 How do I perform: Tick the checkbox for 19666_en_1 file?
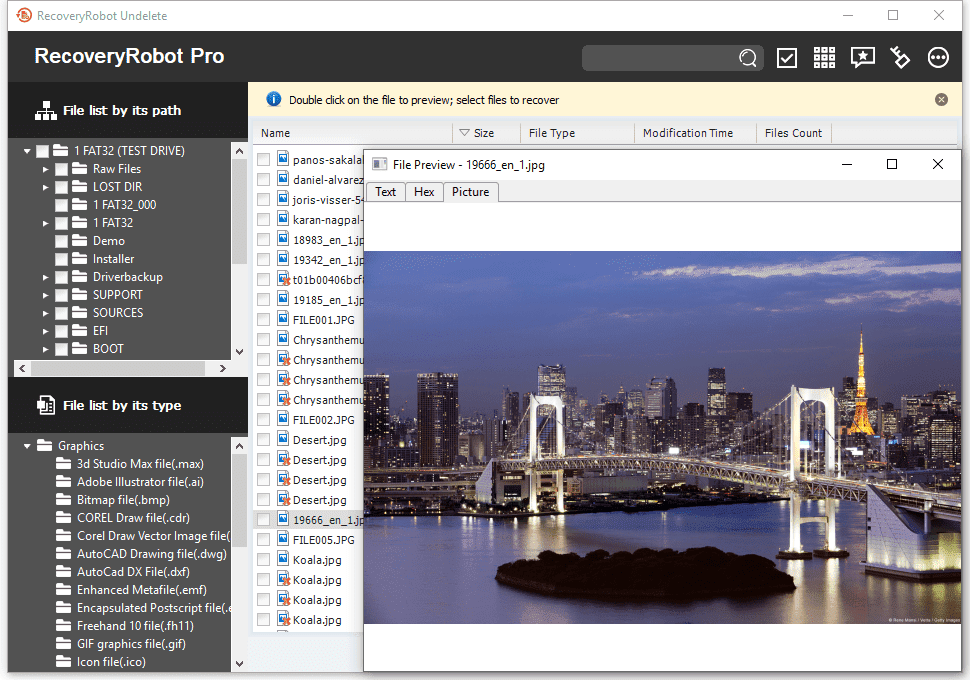[264, 520]
